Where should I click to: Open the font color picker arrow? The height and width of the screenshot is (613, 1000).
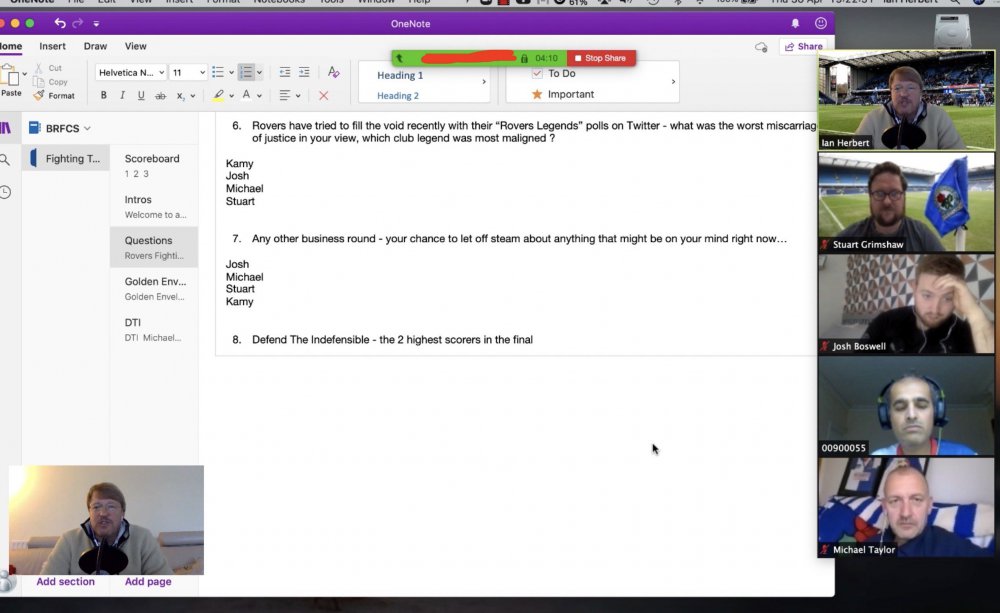(x=259, y=96)
